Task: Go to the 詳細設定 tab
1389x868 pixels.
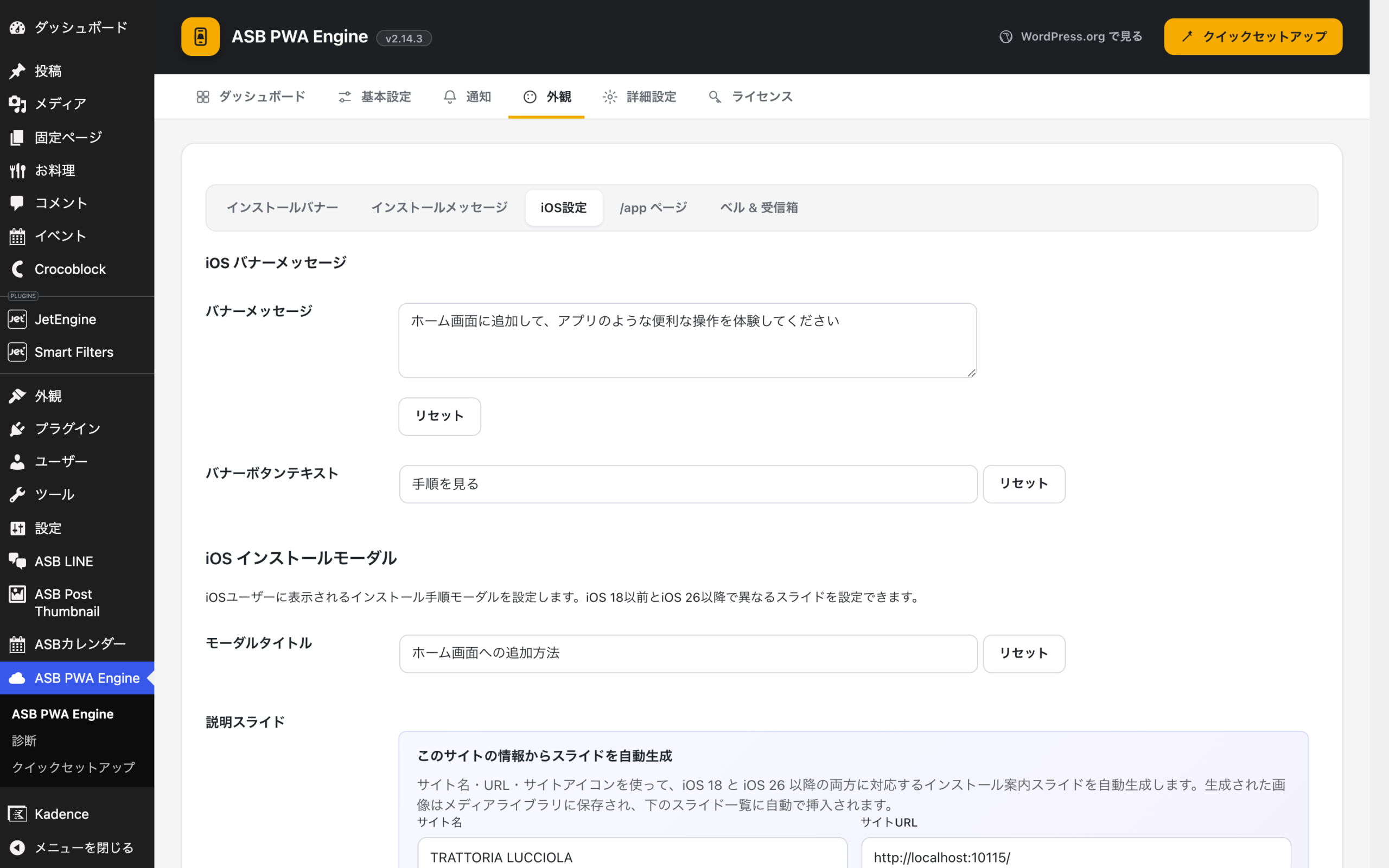Action: [x=639, y=97]
